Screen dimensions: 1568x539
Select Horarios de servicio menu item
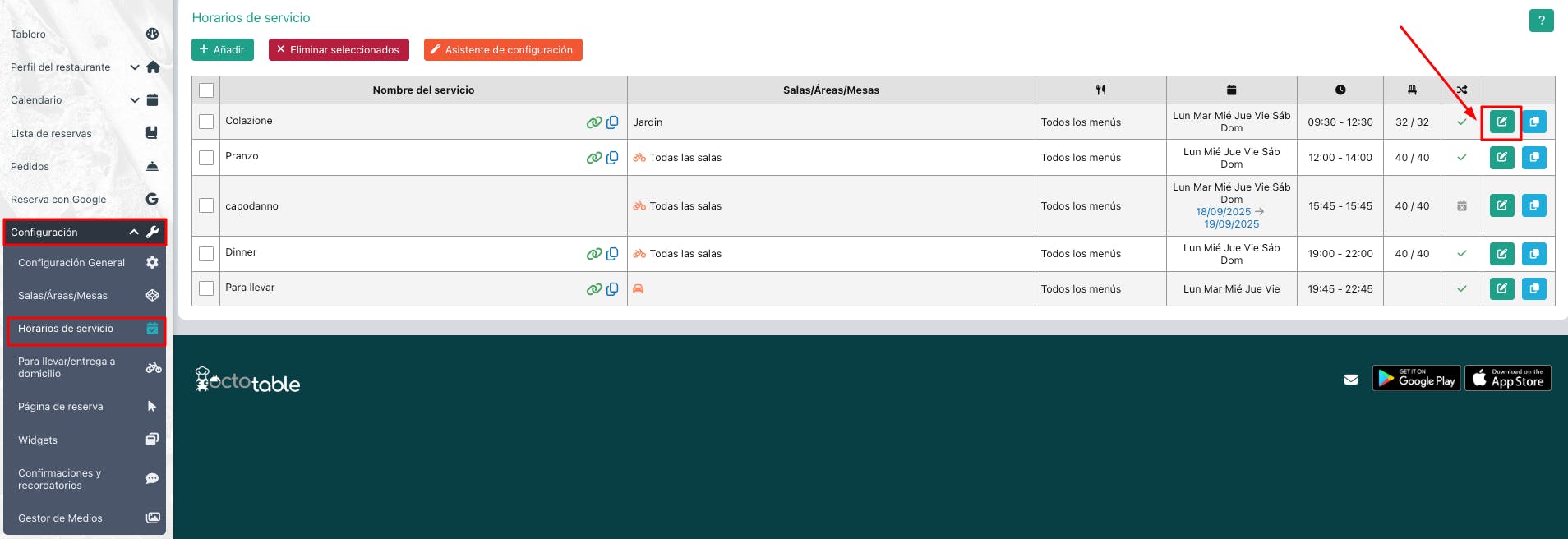pos(85,329)
